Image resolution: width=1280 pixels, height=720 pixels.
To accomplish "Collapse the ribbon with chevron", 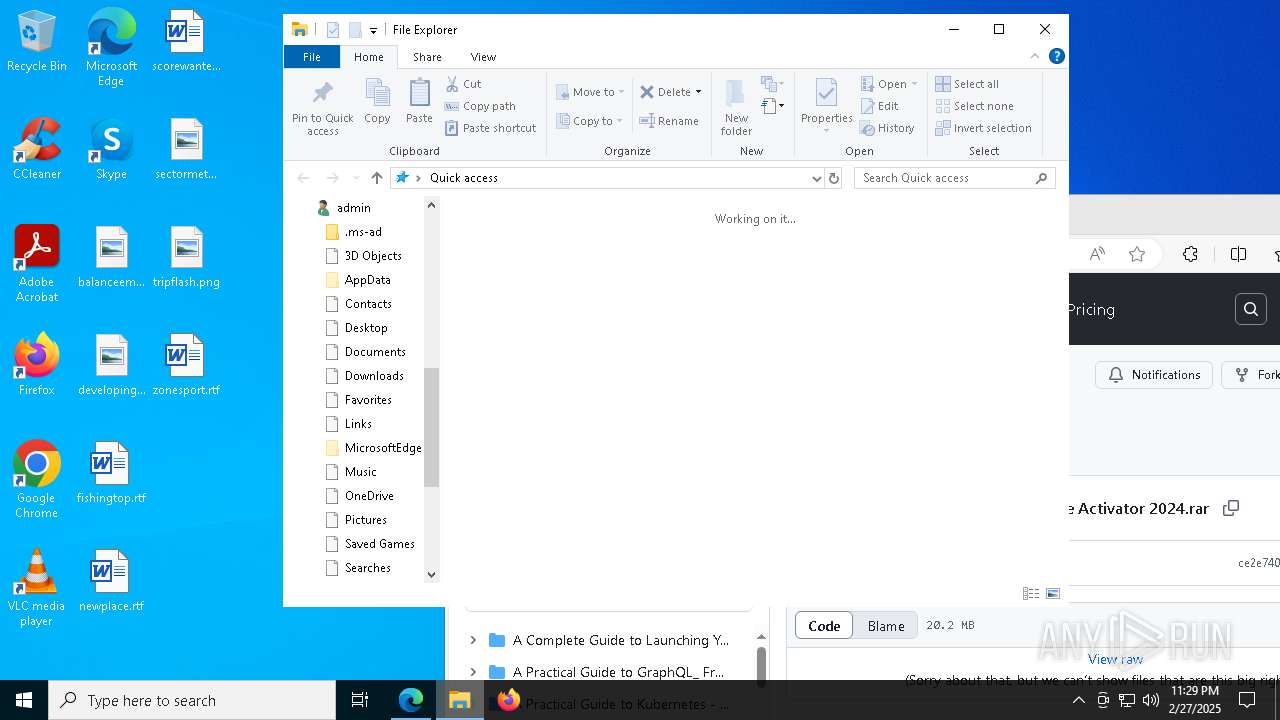I will pyautogui.click(x=1034, y=56).
